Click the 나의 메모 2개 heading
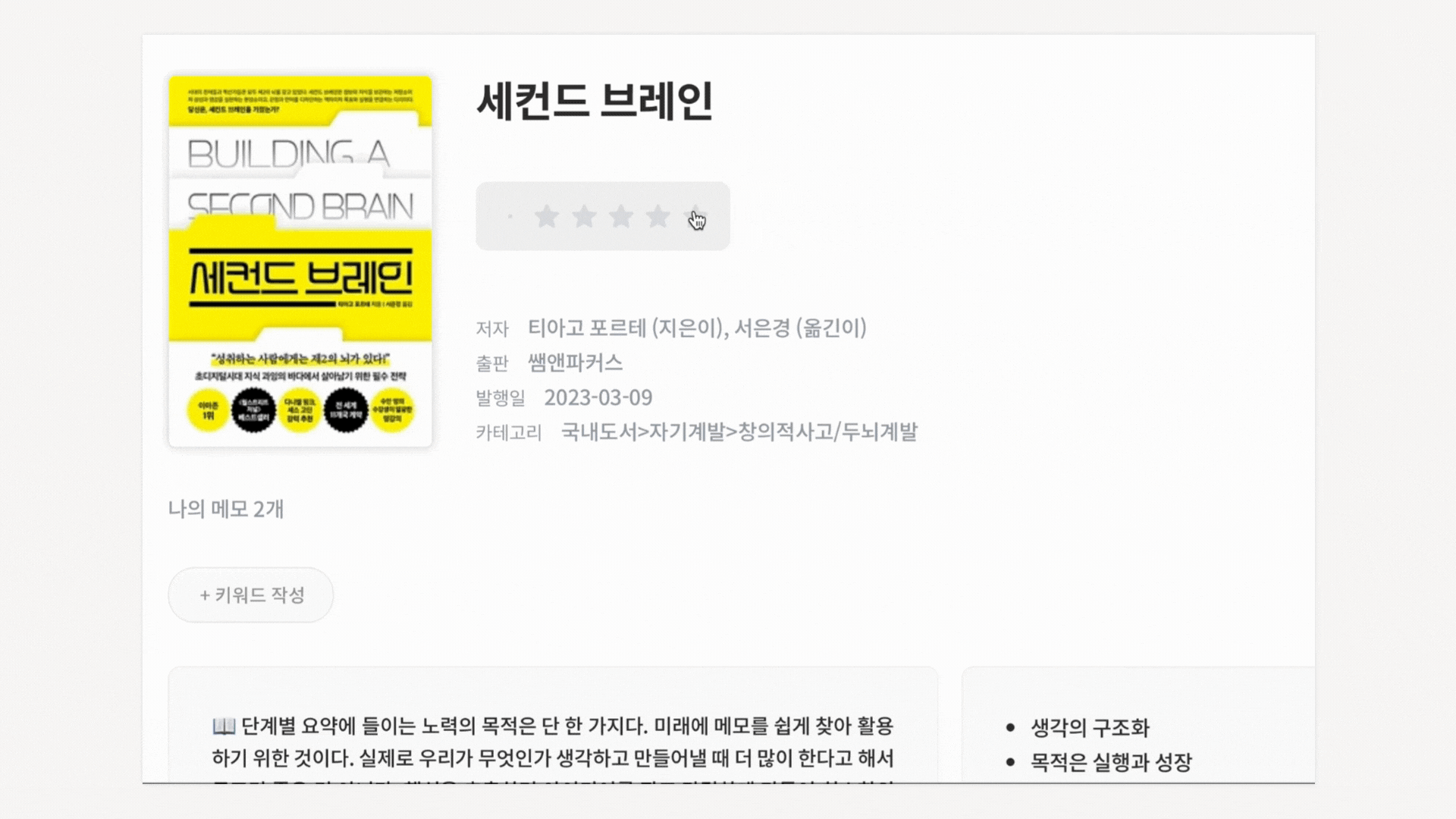This screenshot has width=1456, height=819. click(226, 509)
